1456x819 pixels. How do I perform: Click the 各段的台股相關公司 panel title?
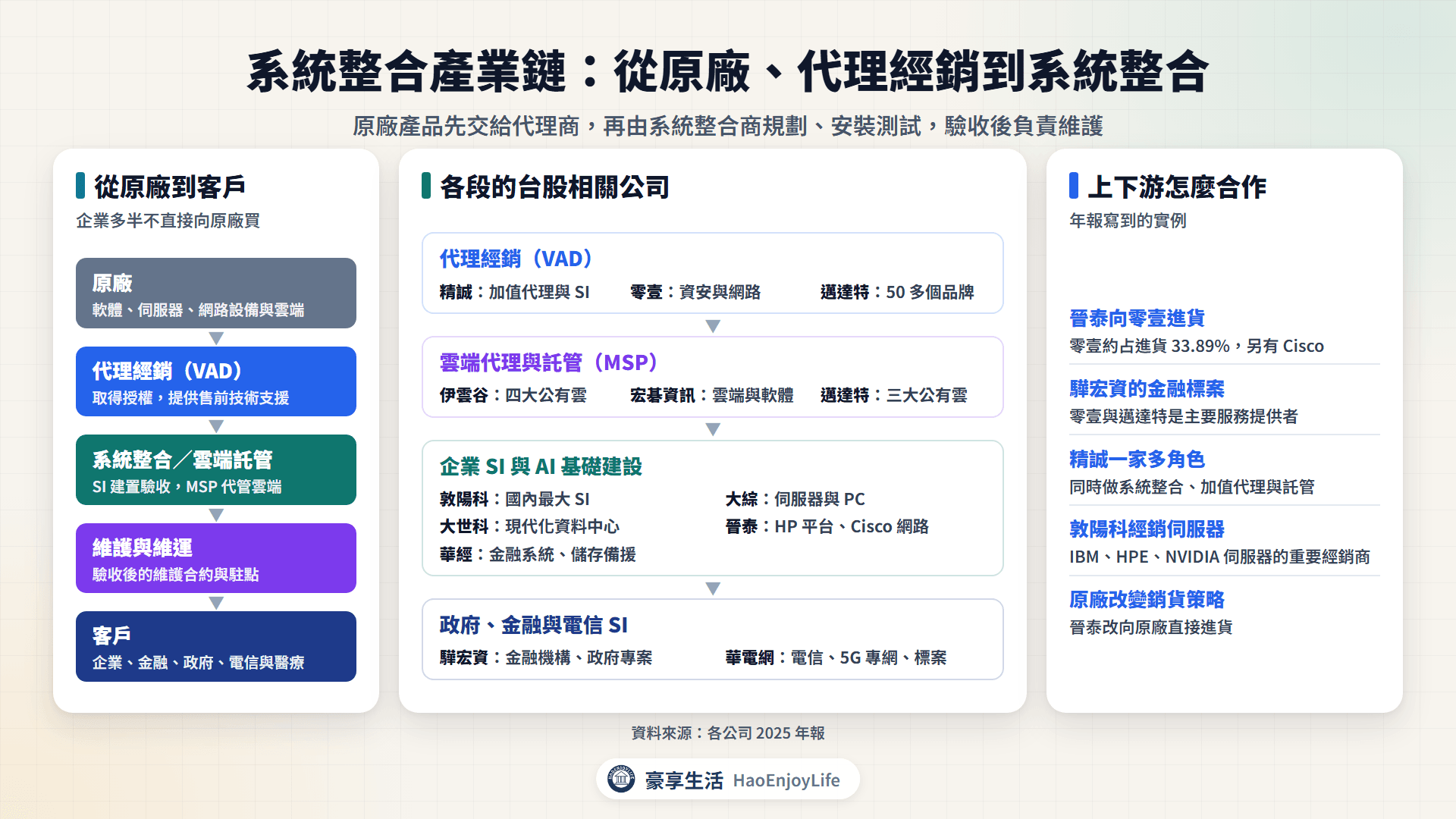[x=554, y=187]
